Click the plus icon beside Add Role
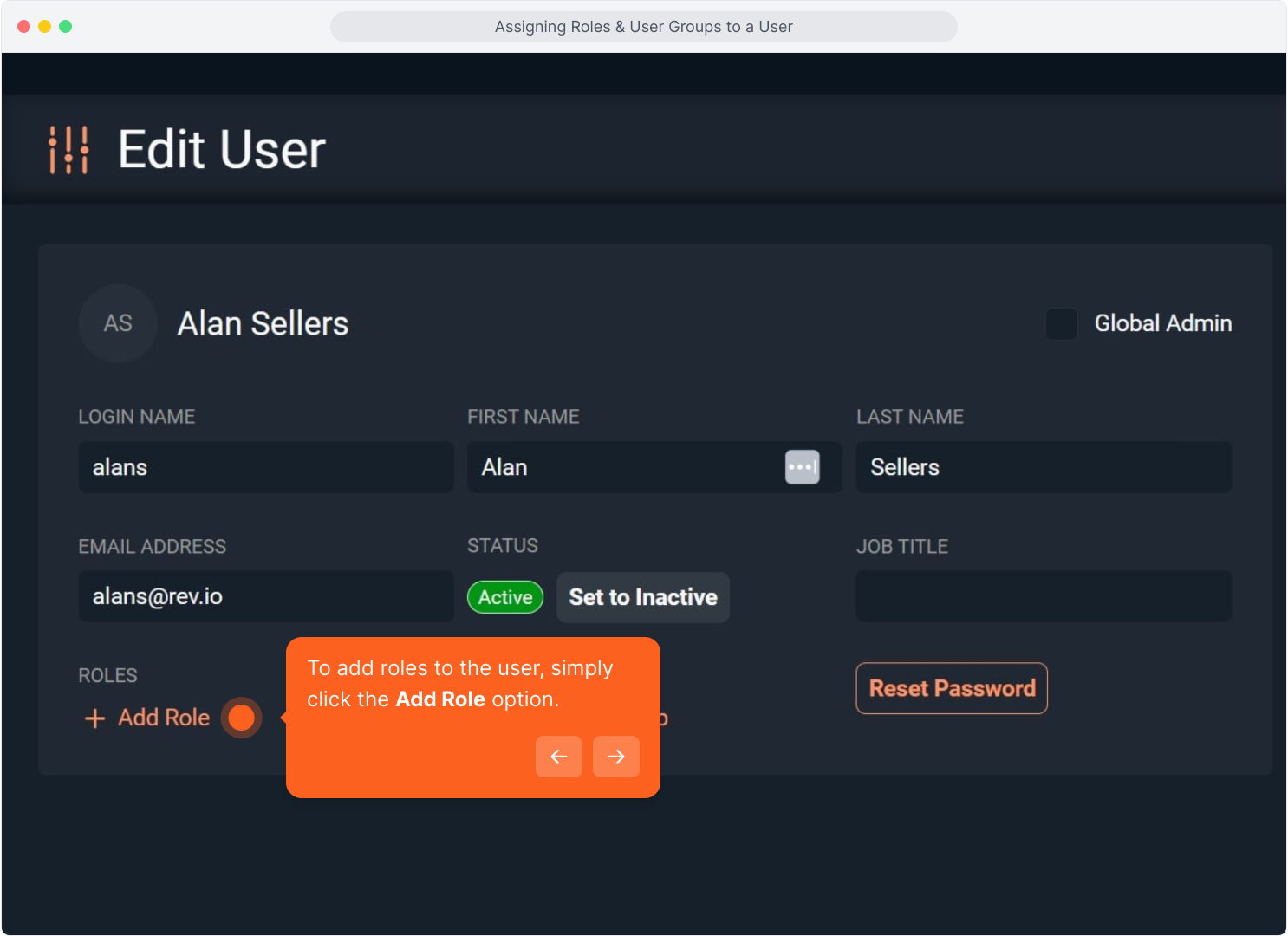 coord(94,718)
